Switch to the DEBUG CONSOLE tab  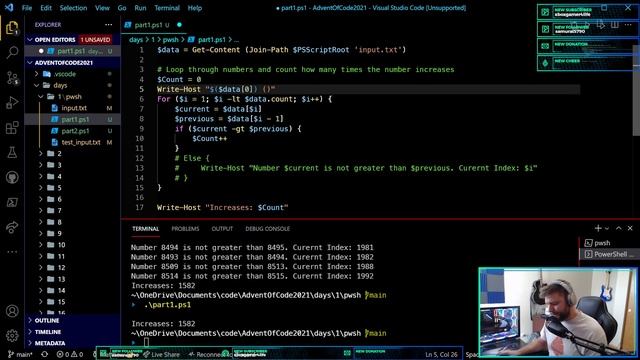point(267,229)
